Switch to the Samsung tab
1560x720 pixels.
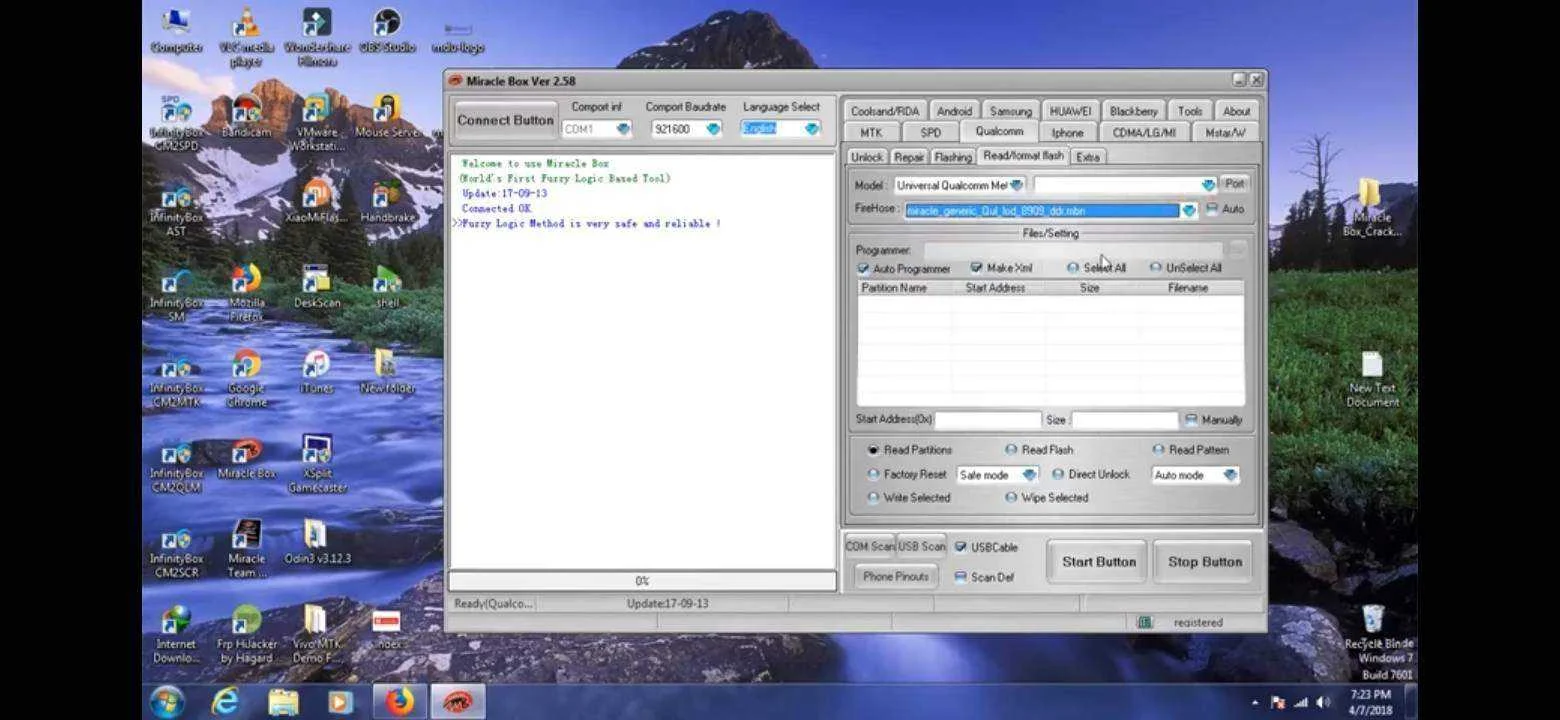point(1011,111)
